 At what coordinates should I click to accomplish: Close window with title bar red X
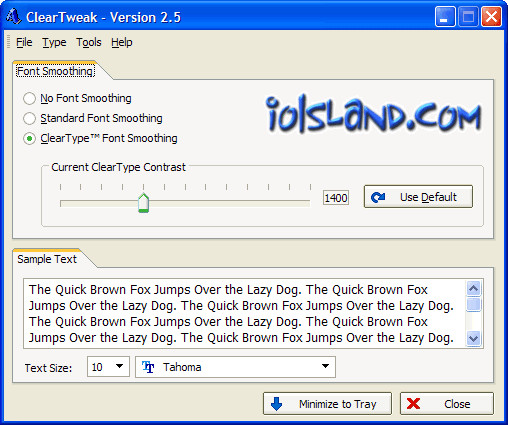(x=491, y=16)
